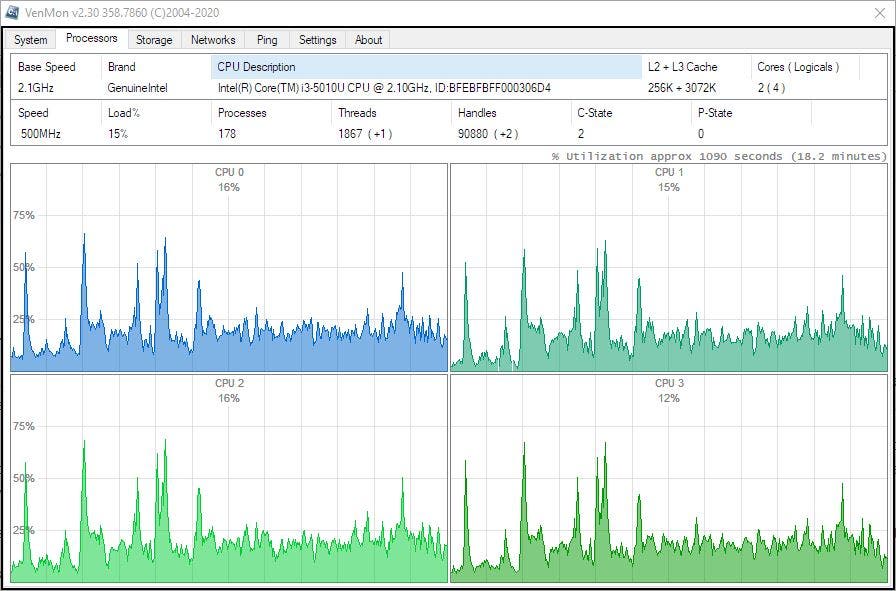This screenshot has height=591, width=896.
Task: Select the 90880 (+2) handles value
Action: pos(488,134)
